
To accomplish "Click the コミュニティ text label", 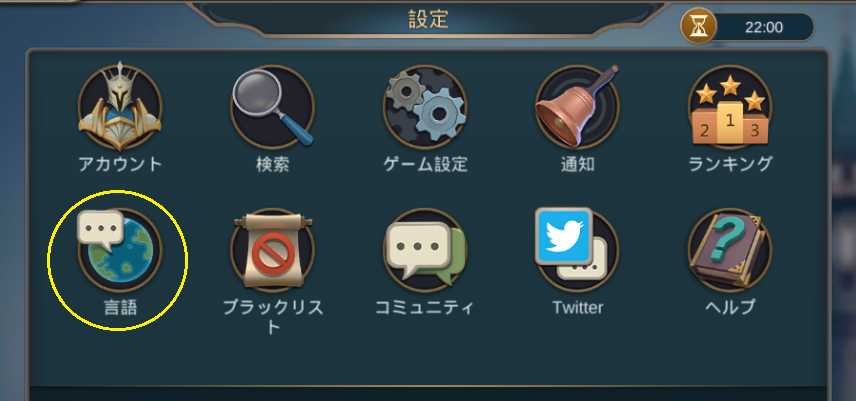I will coord(425,307).
